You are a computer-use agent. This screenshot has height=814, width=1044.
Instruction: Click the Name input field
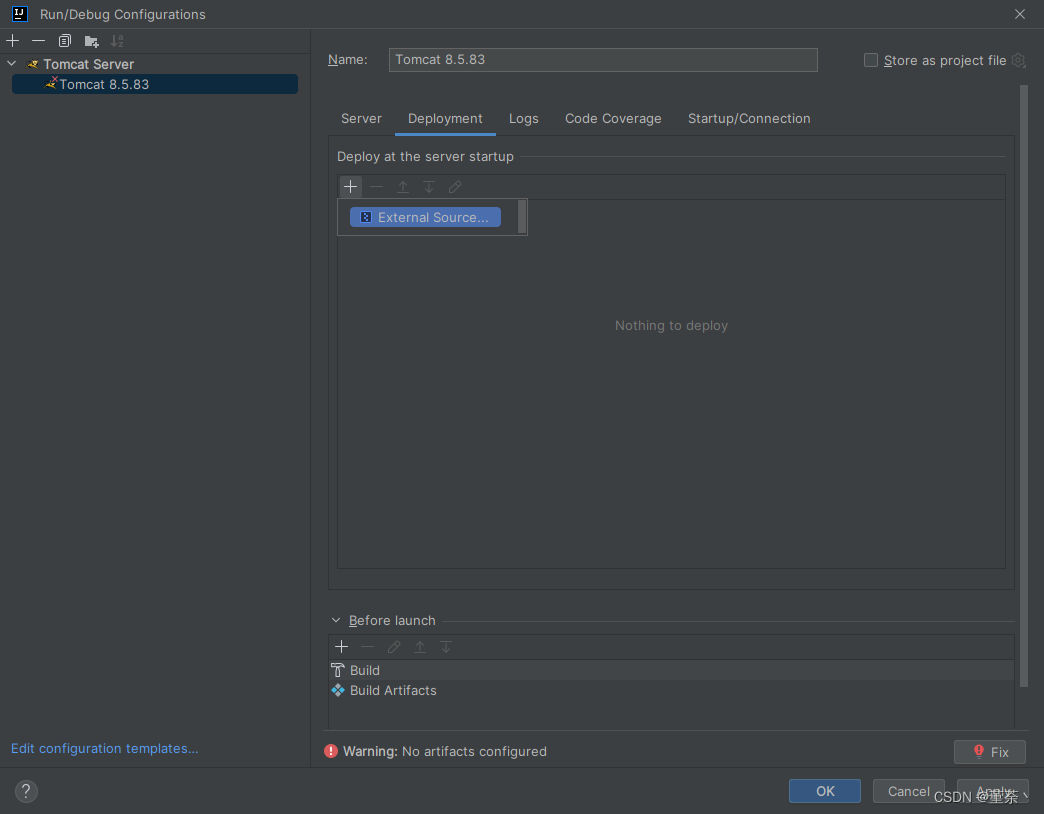603,60
